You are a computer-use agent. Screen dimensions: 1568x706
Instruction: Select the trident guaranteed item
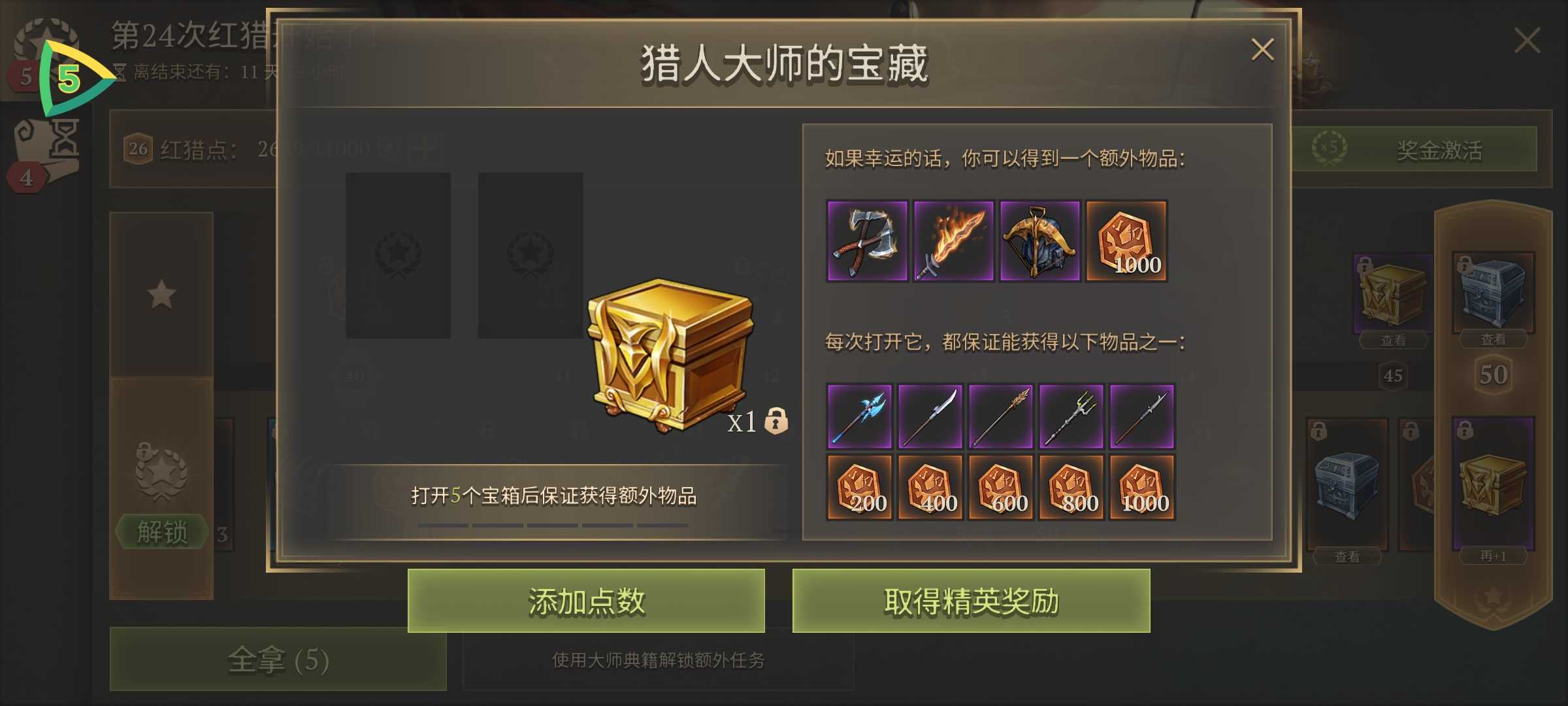[1071, 416]
